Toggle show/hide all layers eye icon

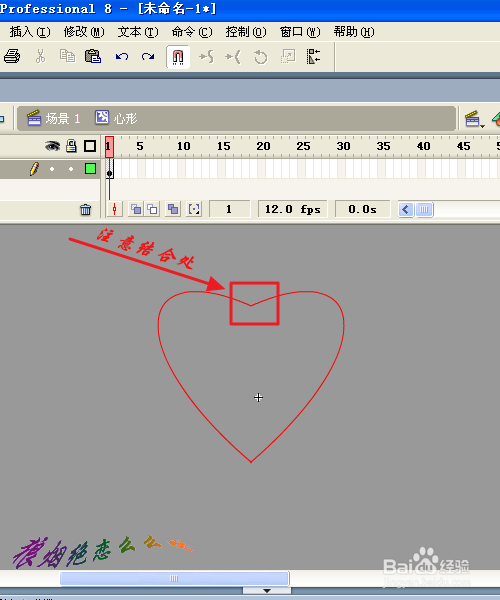click(52, 146)
